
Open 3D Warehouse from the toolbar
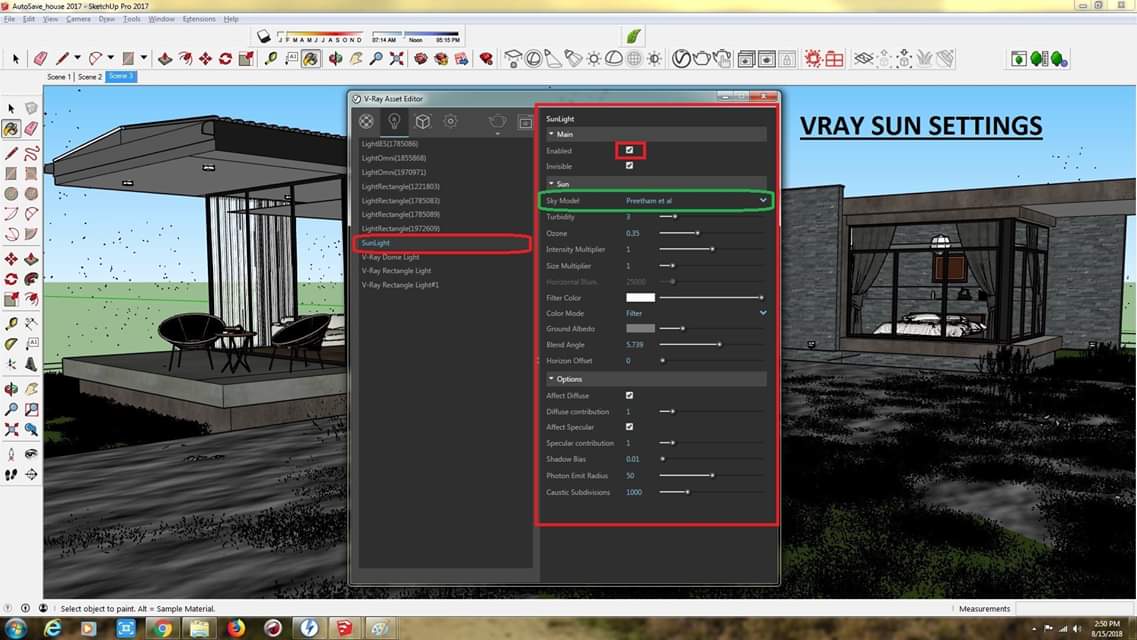point(421,59)
